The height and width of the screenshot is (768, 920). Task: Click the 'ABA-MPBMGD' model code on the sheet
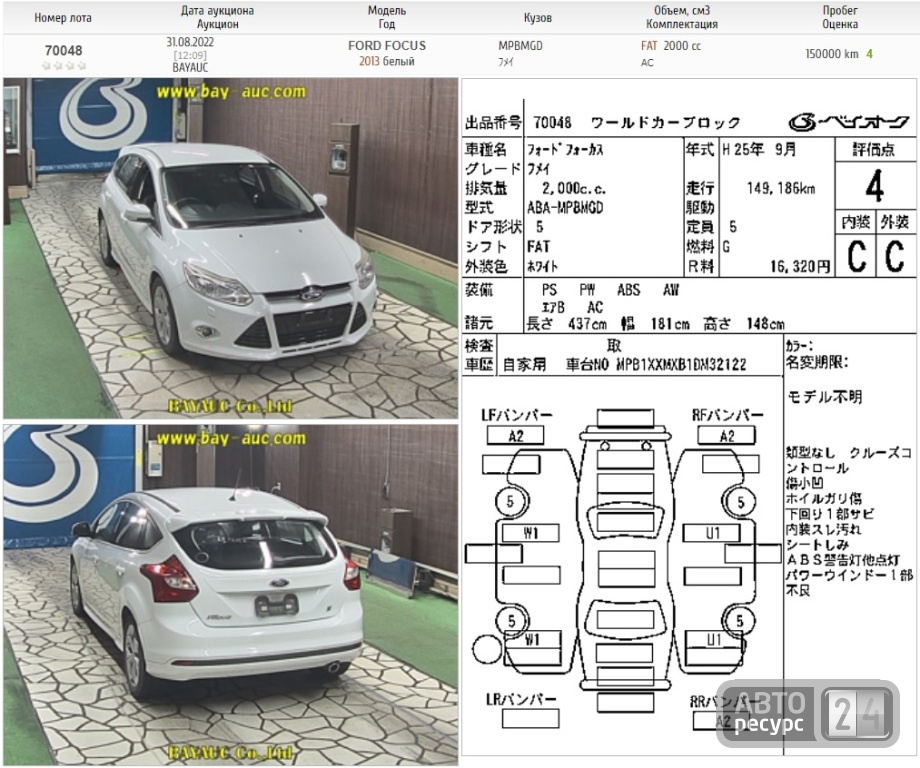(x=565, y=208)
